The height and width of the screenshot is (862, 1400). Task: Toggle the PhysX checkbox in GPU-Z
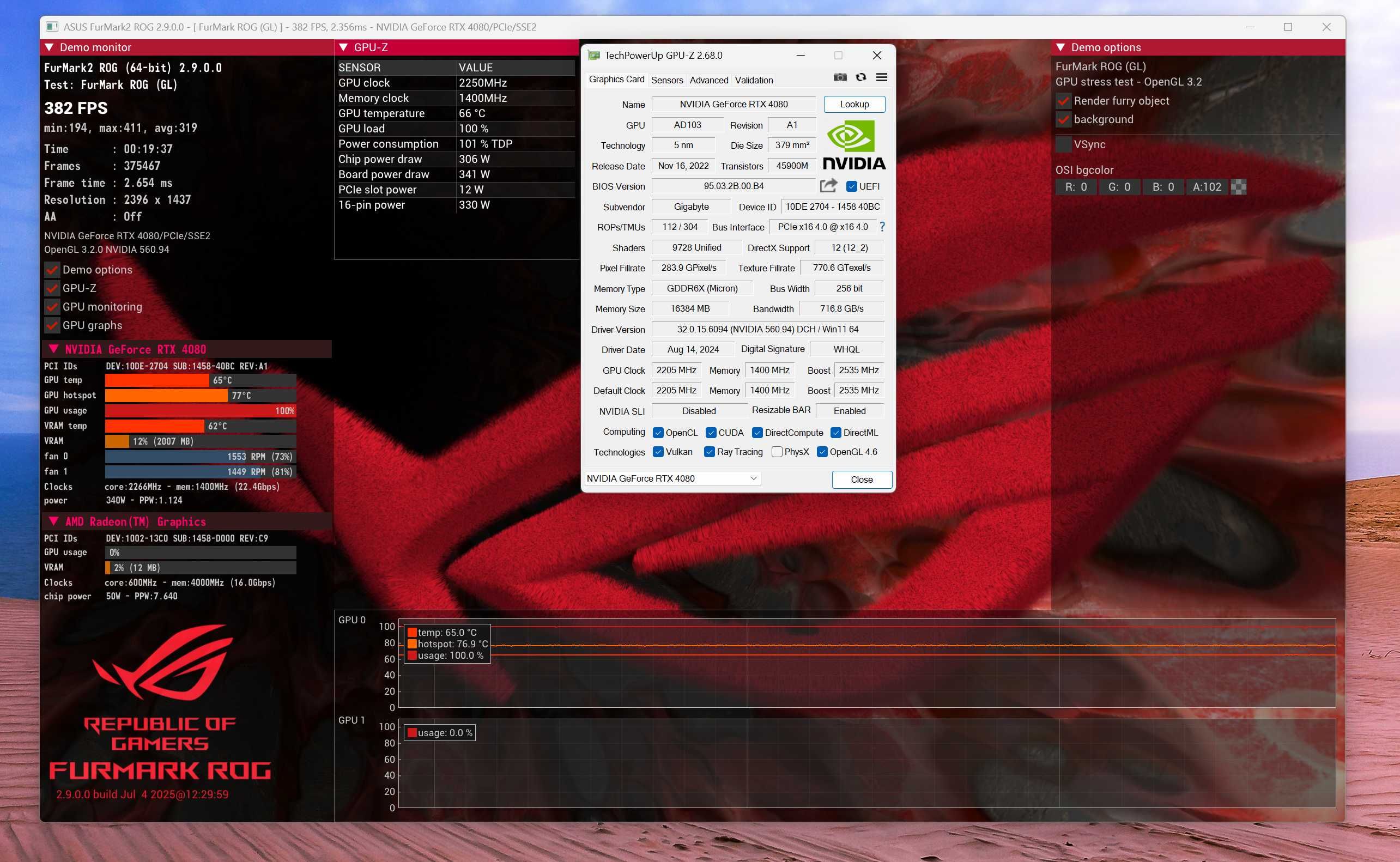(x=777, y=452)
